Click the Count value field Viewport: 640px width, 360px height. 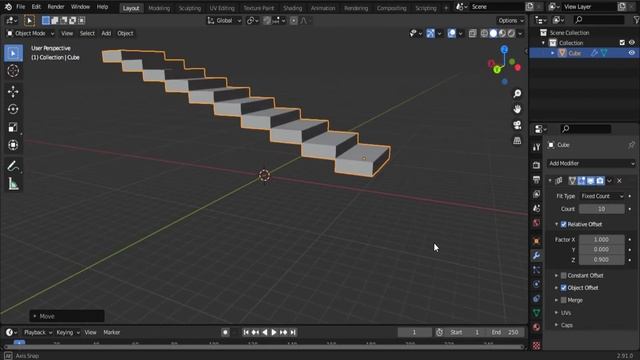click(602, 209)
